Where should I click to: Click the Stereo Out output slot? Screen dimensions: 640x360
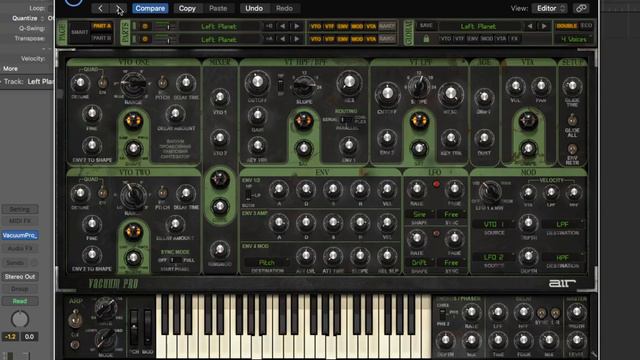[x=20, y=277]
